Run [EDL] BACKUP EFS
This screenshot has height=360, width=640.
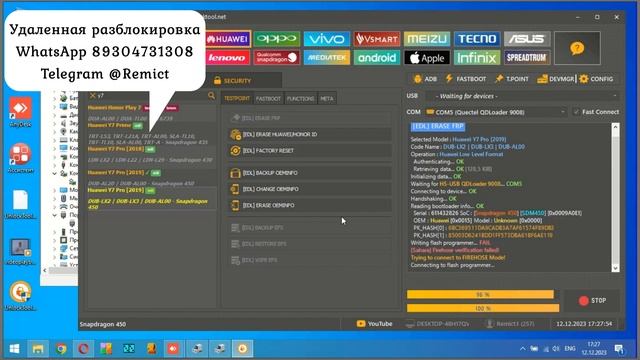(x=309, y=228)
